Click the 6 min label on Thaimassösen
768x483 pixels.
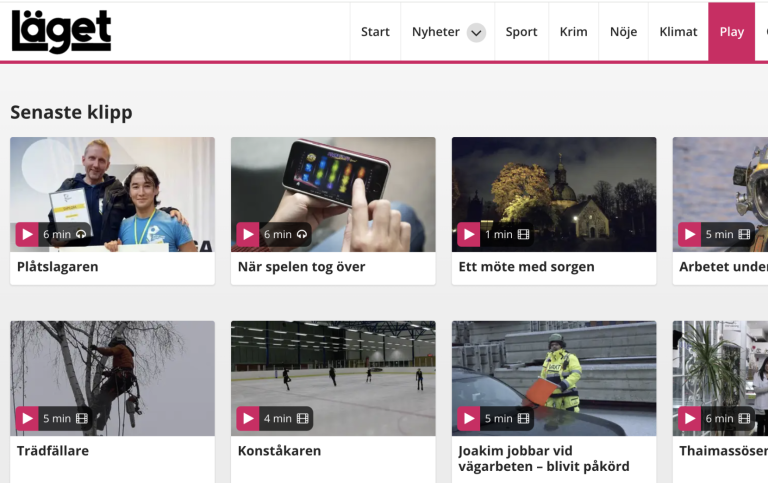tap(720, 419)
